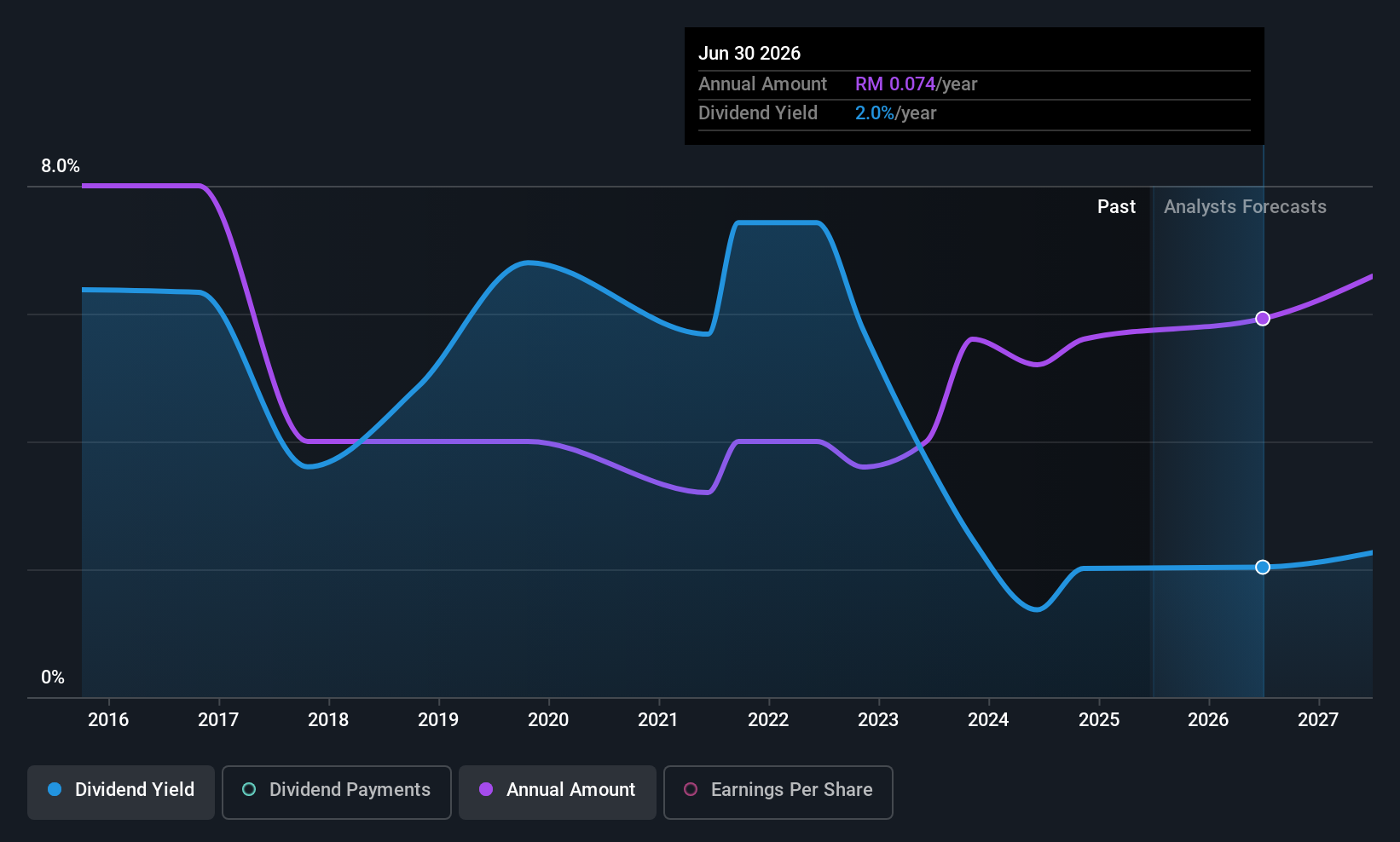Click the 0% y-axis label

point(53,678)
